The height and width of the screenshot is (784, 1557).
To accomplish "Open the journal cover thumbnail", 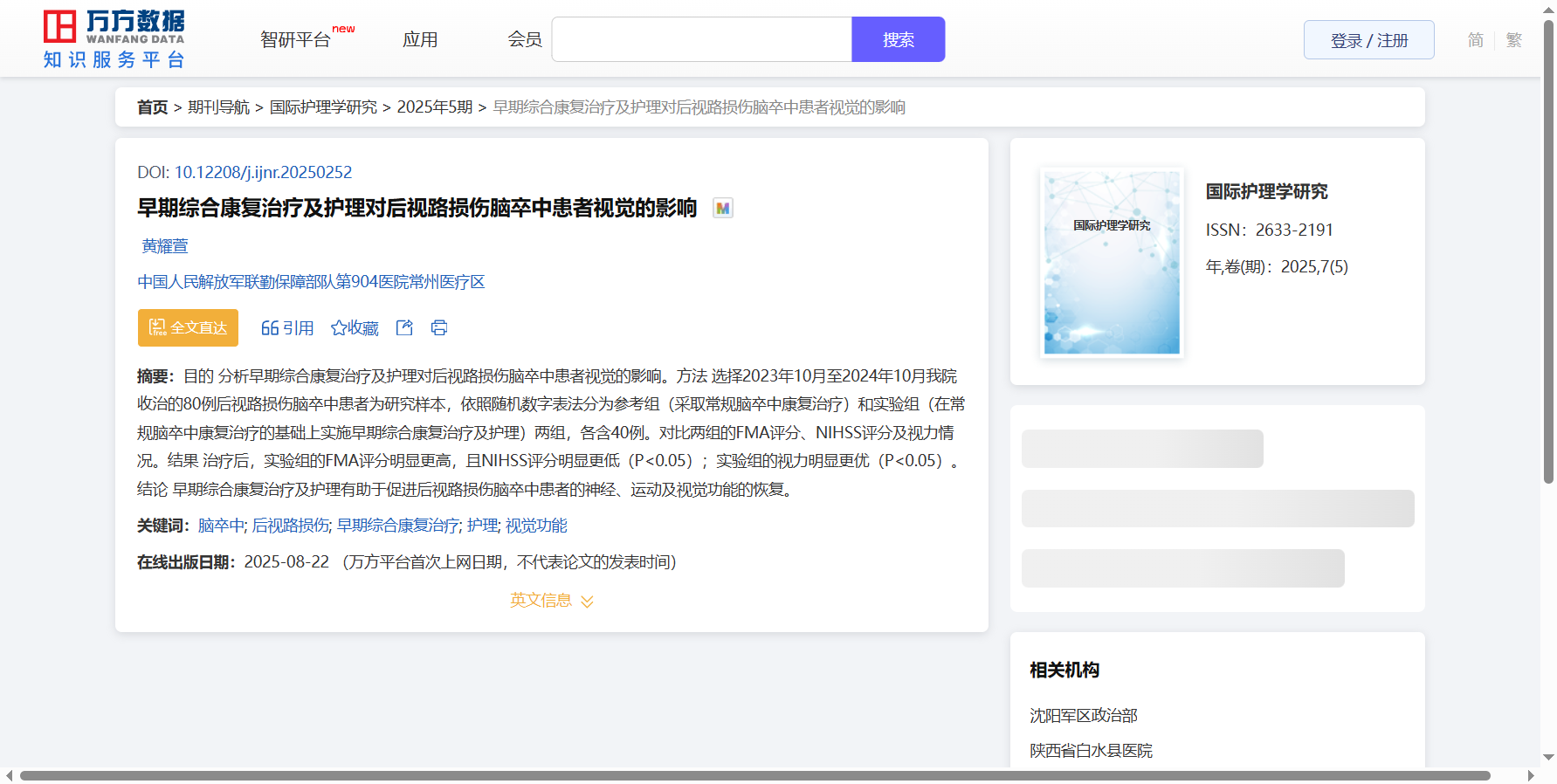I will pyautogui.click(x=1112, y=262).
